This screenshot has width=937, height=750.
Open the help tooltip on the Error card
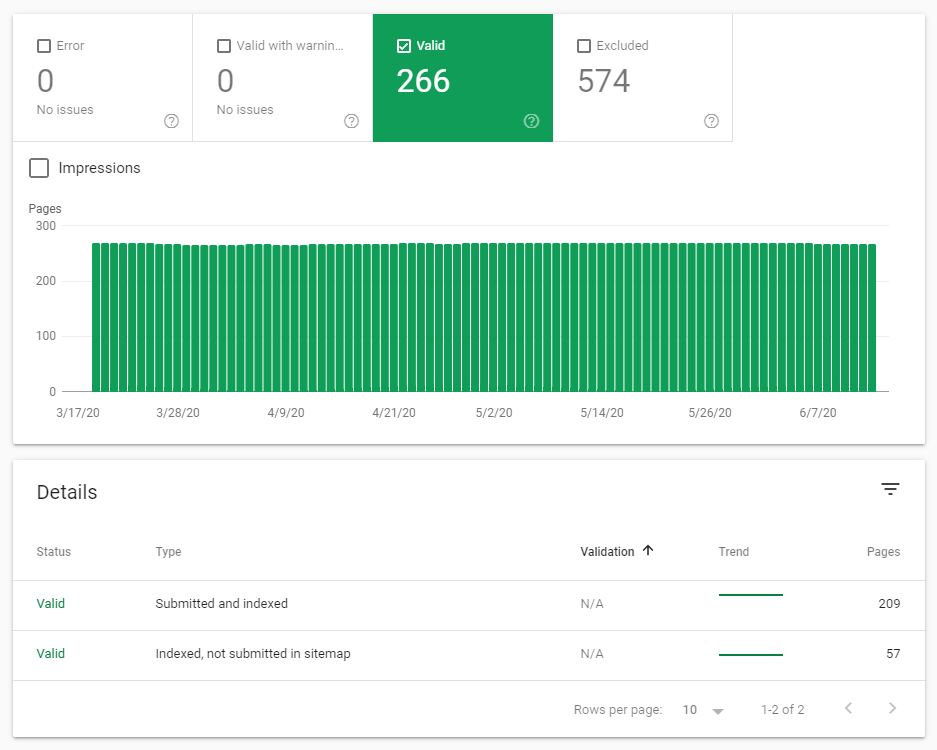point(171,121)
